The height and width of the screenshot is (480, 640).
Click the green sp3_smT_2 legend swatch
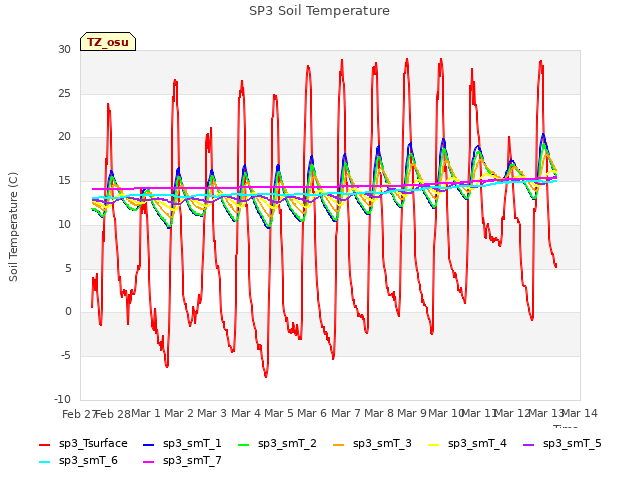coord(244,444)
